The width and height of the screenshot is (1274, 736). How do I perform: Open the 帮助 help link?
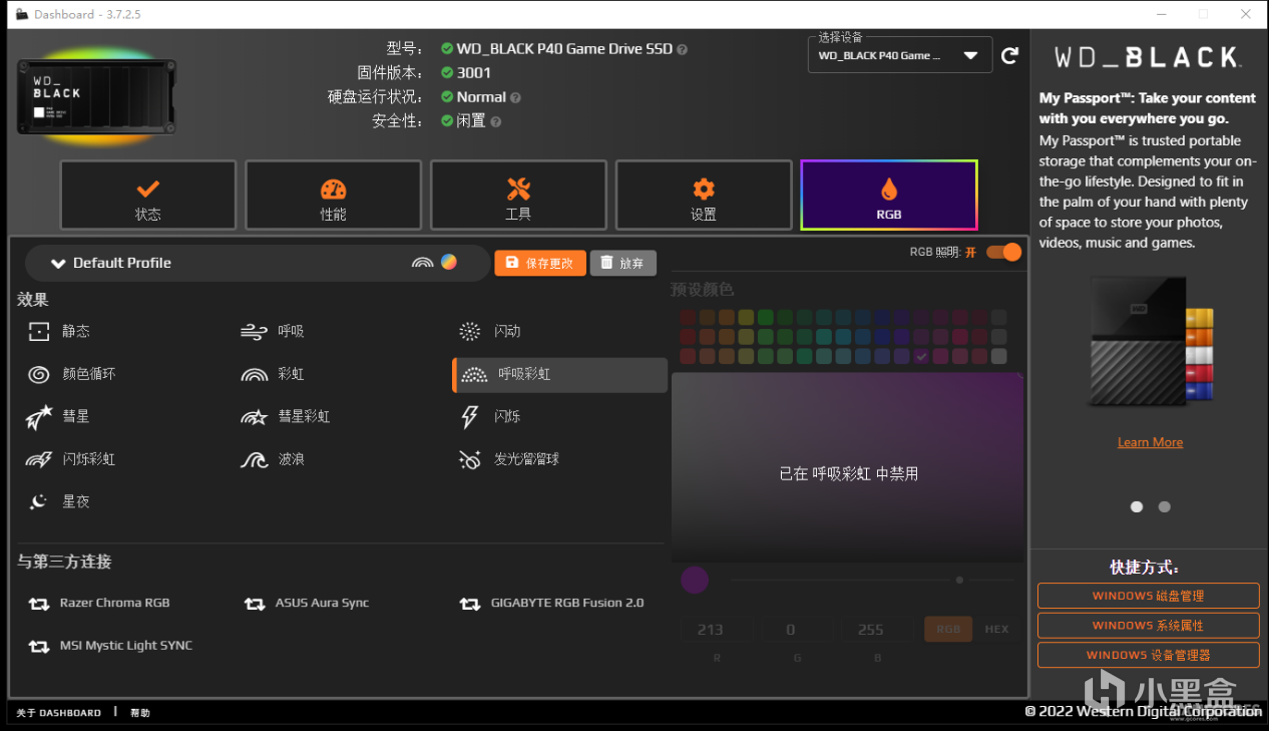[140, 714]
